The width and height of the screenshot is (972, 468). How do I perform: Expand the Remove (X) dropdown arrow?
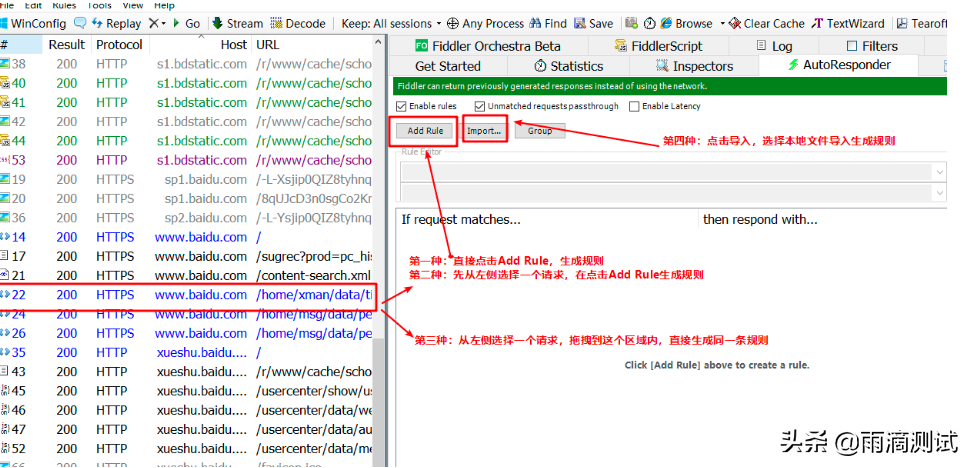(163, 23)
